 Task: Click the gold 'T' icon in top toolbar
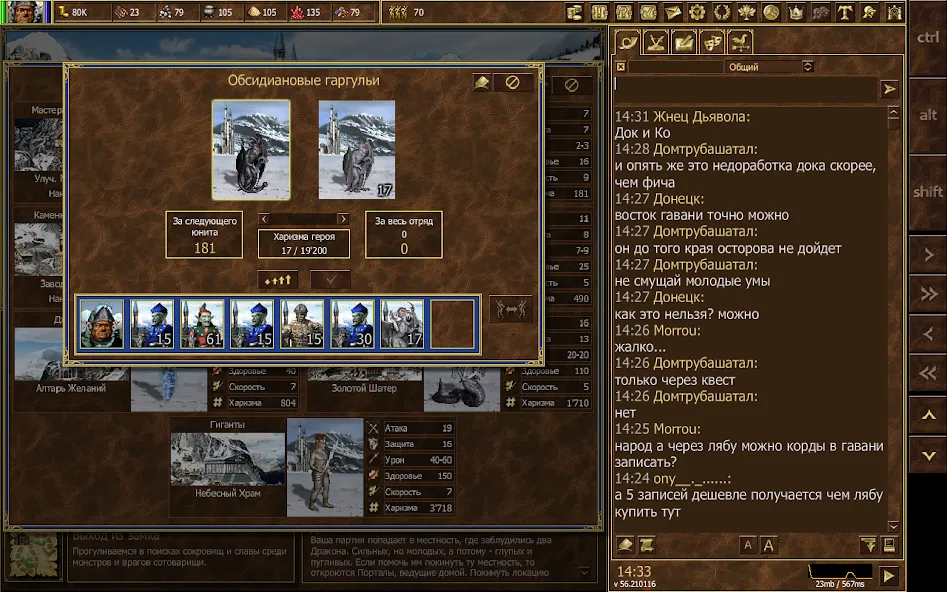[844, 12]
